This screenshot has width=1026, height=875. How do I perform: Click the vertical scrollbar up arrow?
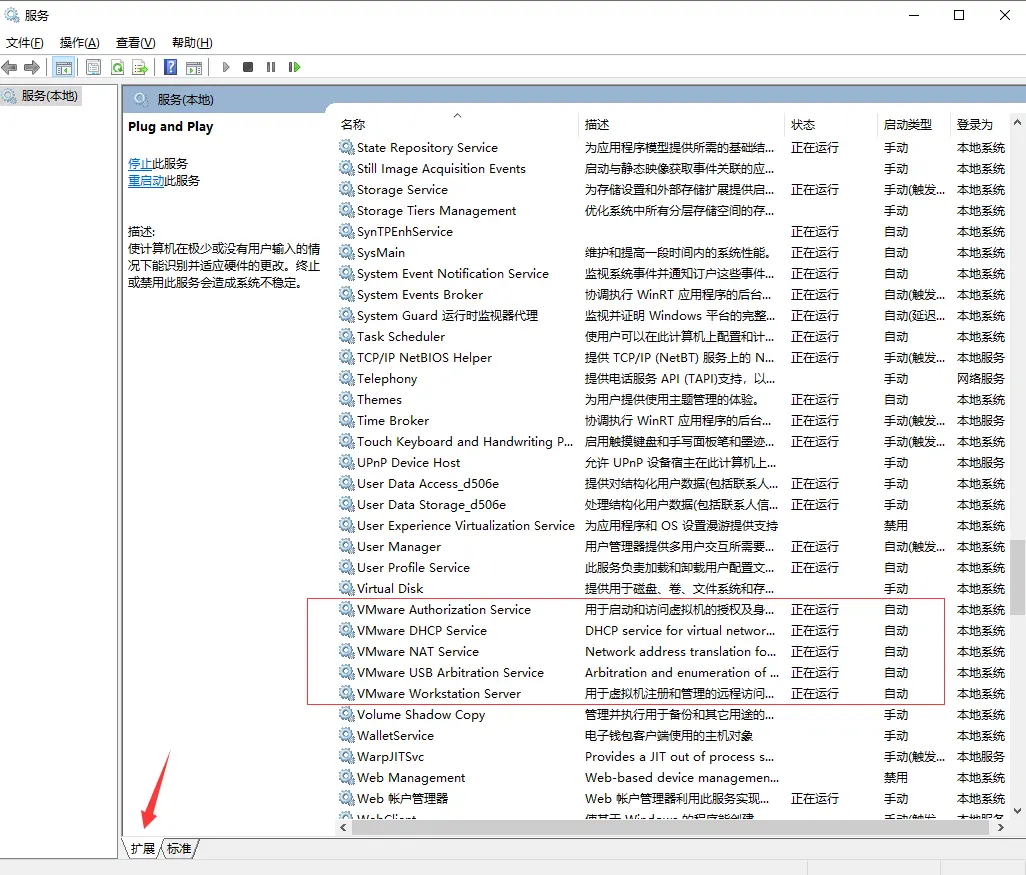click(1017, 122)
